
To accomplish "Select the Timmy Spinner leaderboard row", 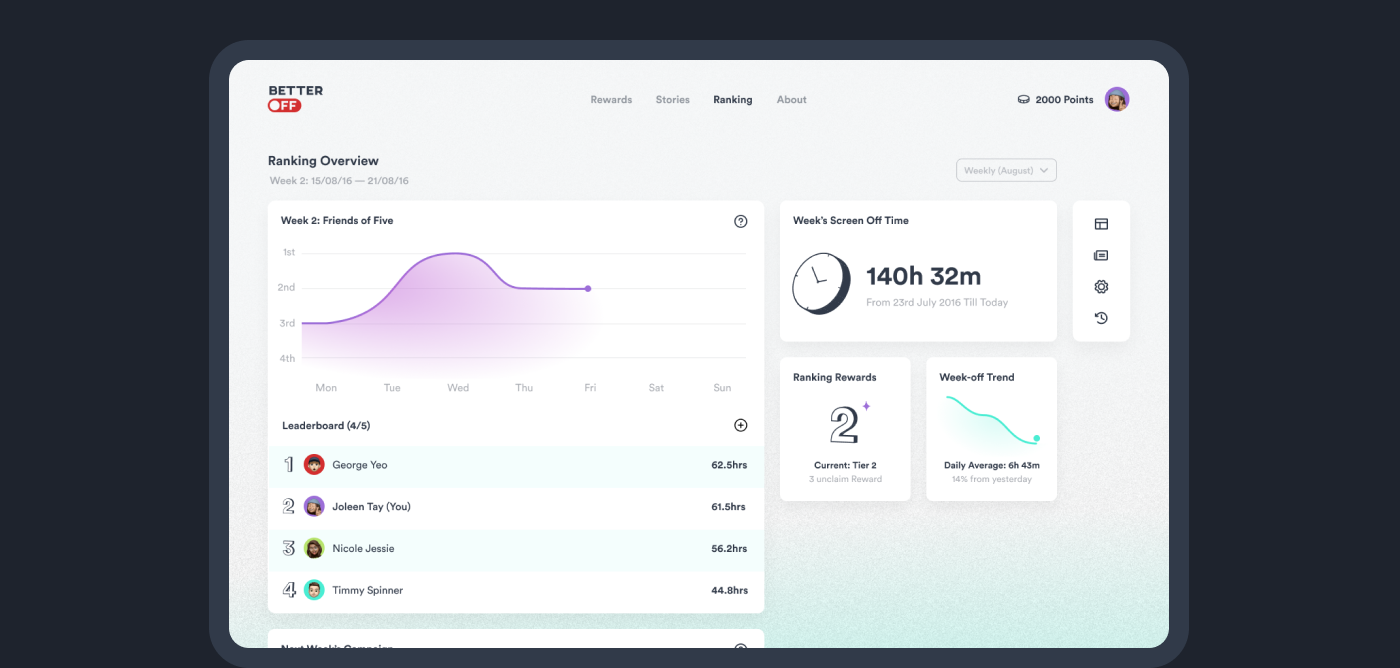I will point(516,590).
